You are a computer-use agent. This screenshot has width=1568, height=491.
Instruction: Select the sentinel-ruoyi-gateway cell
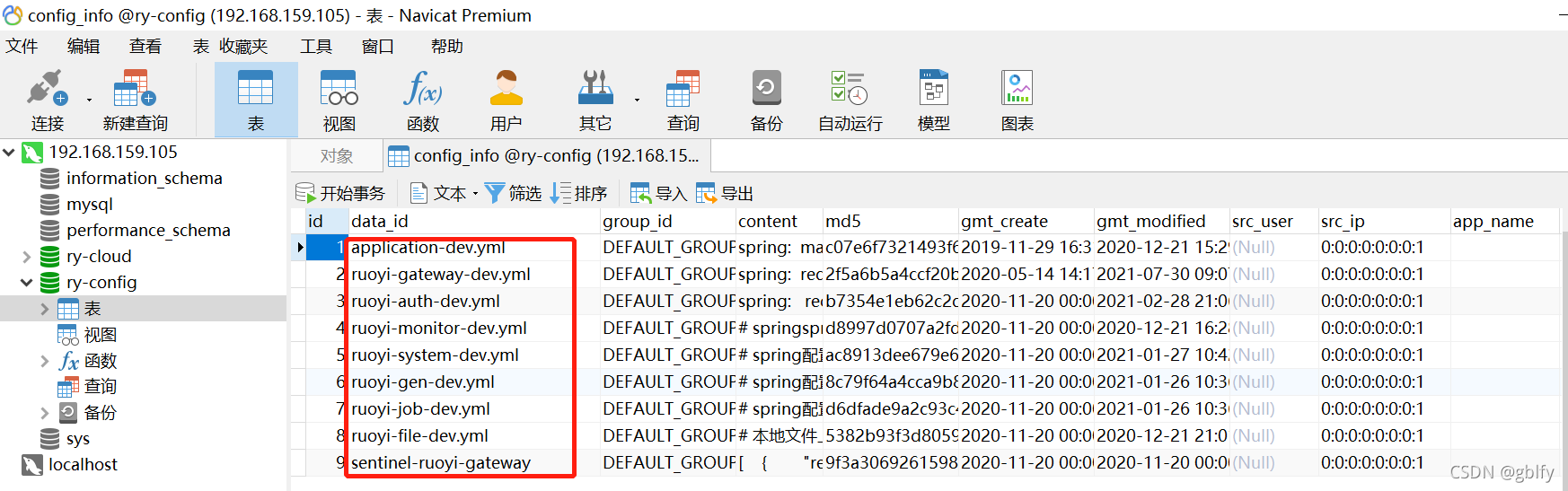pos(474,463)
